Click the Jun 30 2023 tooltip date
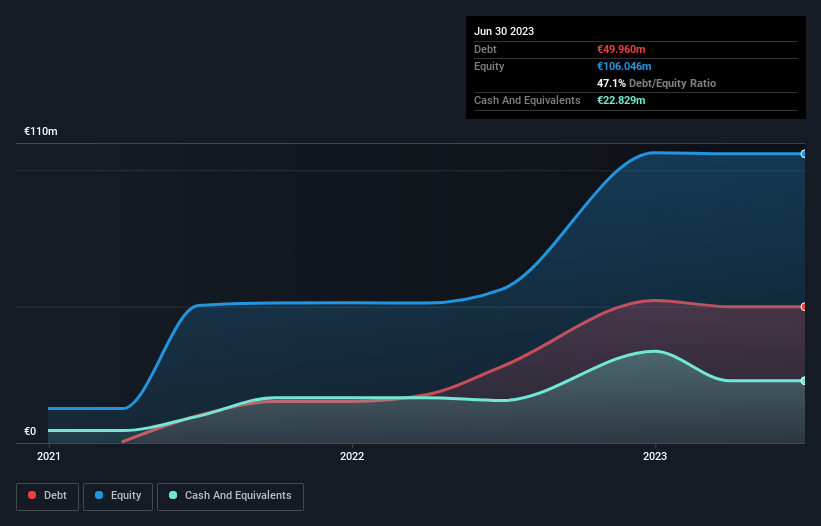 (504, 31)
